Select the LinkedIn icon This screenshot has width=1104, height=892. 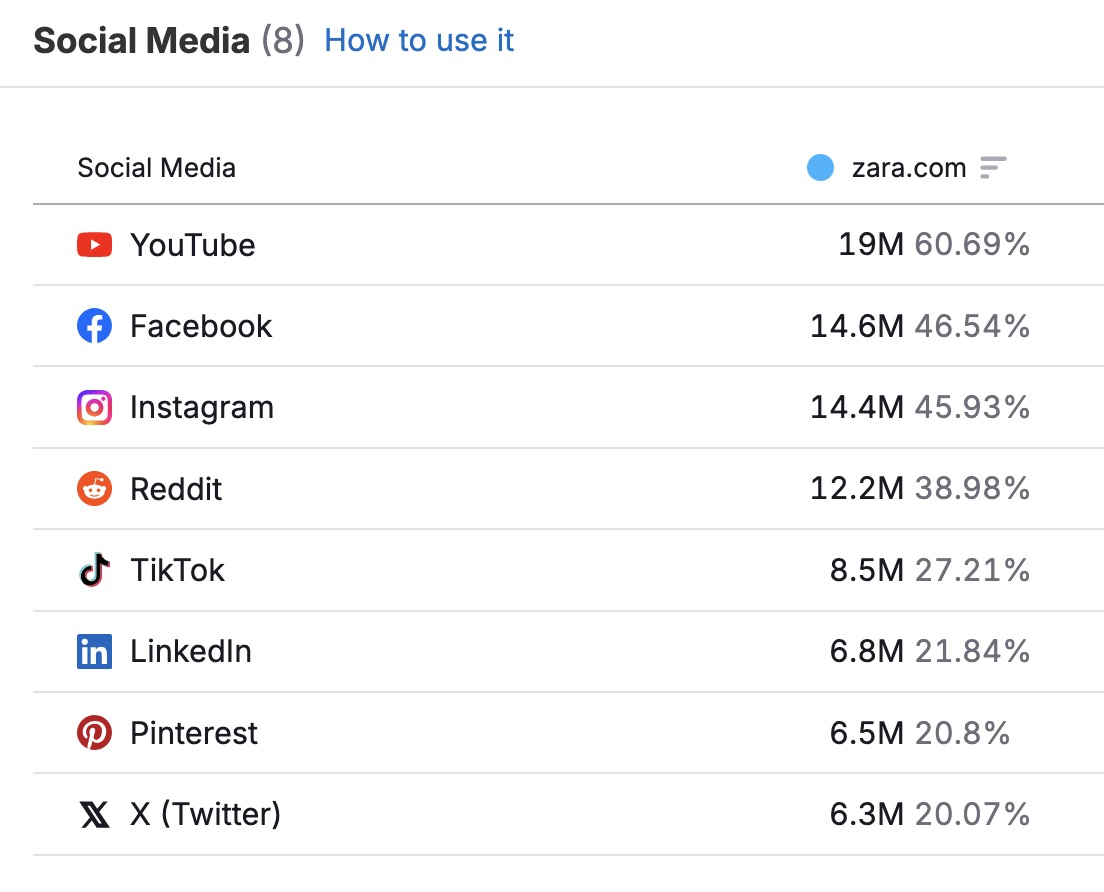click(x=94, y=651)
